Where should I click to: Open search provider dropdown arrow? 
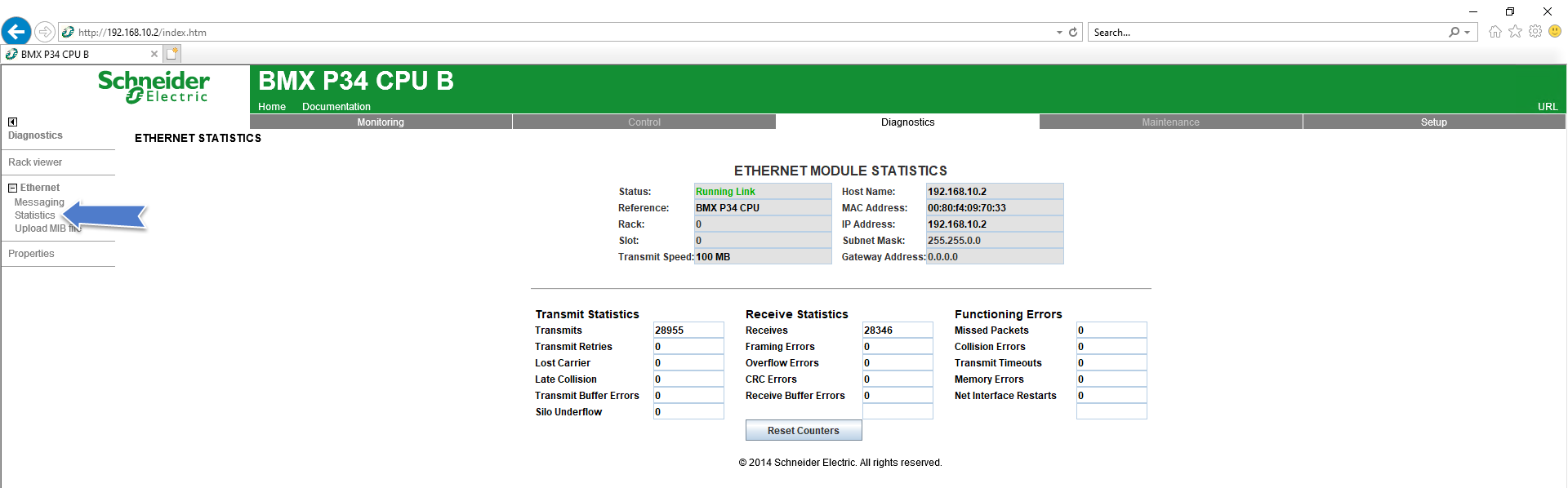point(1468,33)
